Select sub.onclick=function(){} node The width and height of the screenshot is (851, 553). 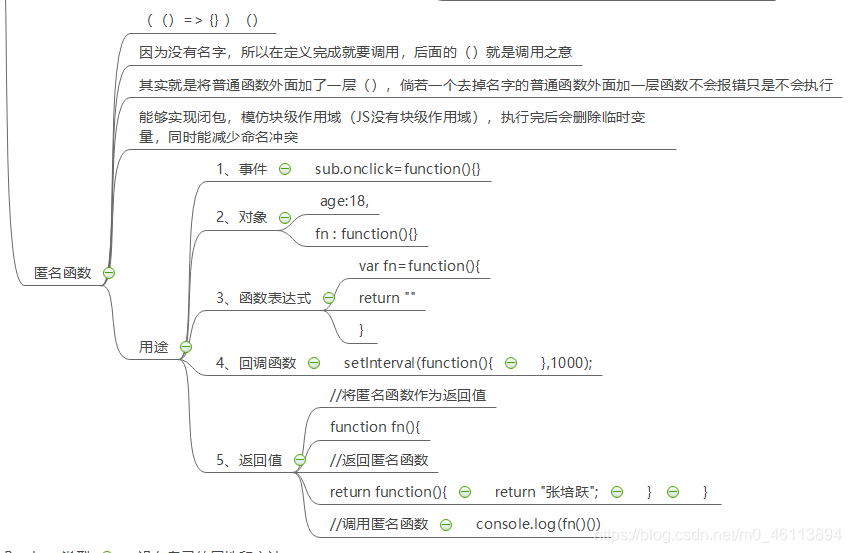tap(398, 169)
